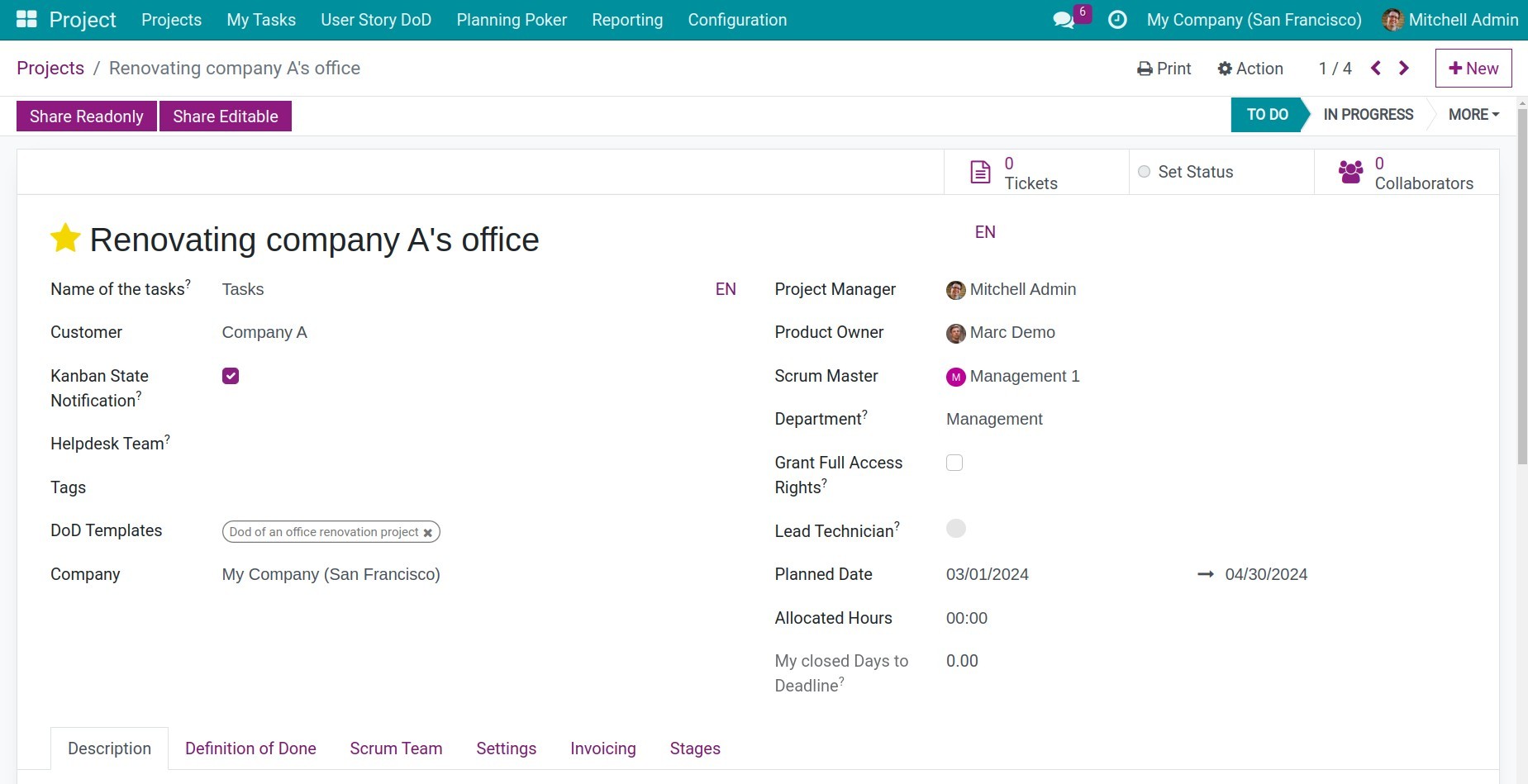Expand the MORE stages dropdown

tap(1473, 115)
